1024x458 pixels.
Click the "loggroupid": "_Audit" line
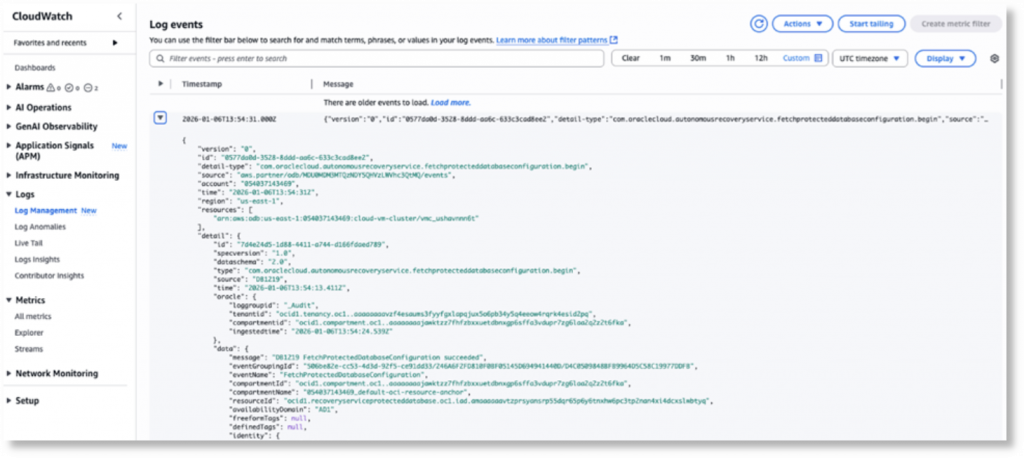pos(275,305)
